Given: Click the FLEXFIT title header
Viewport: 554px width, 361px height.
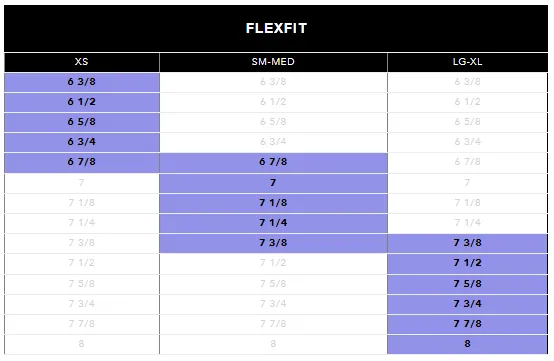Looking at the screenshot, I should click(276, 28).
